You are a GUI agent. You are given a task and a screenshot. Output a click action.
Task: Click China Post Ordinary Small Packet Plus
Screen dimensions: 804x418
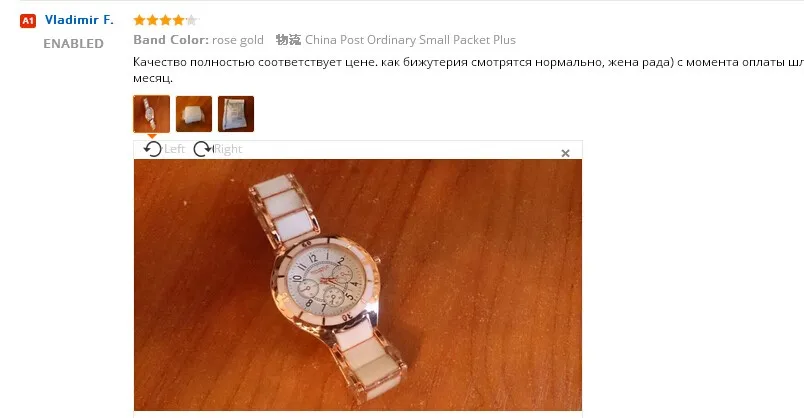point(410,40)
